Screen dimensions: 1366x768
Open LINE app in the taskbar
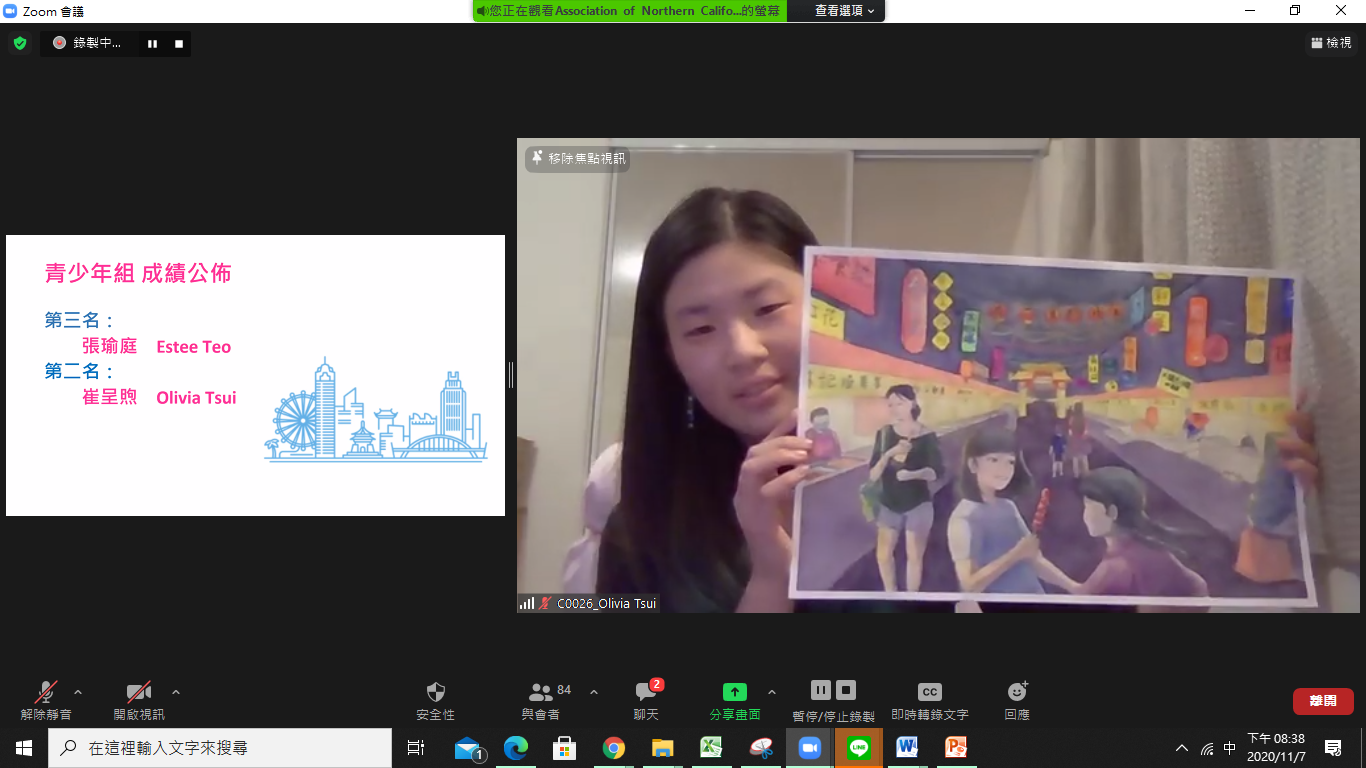tap(859, 748)
